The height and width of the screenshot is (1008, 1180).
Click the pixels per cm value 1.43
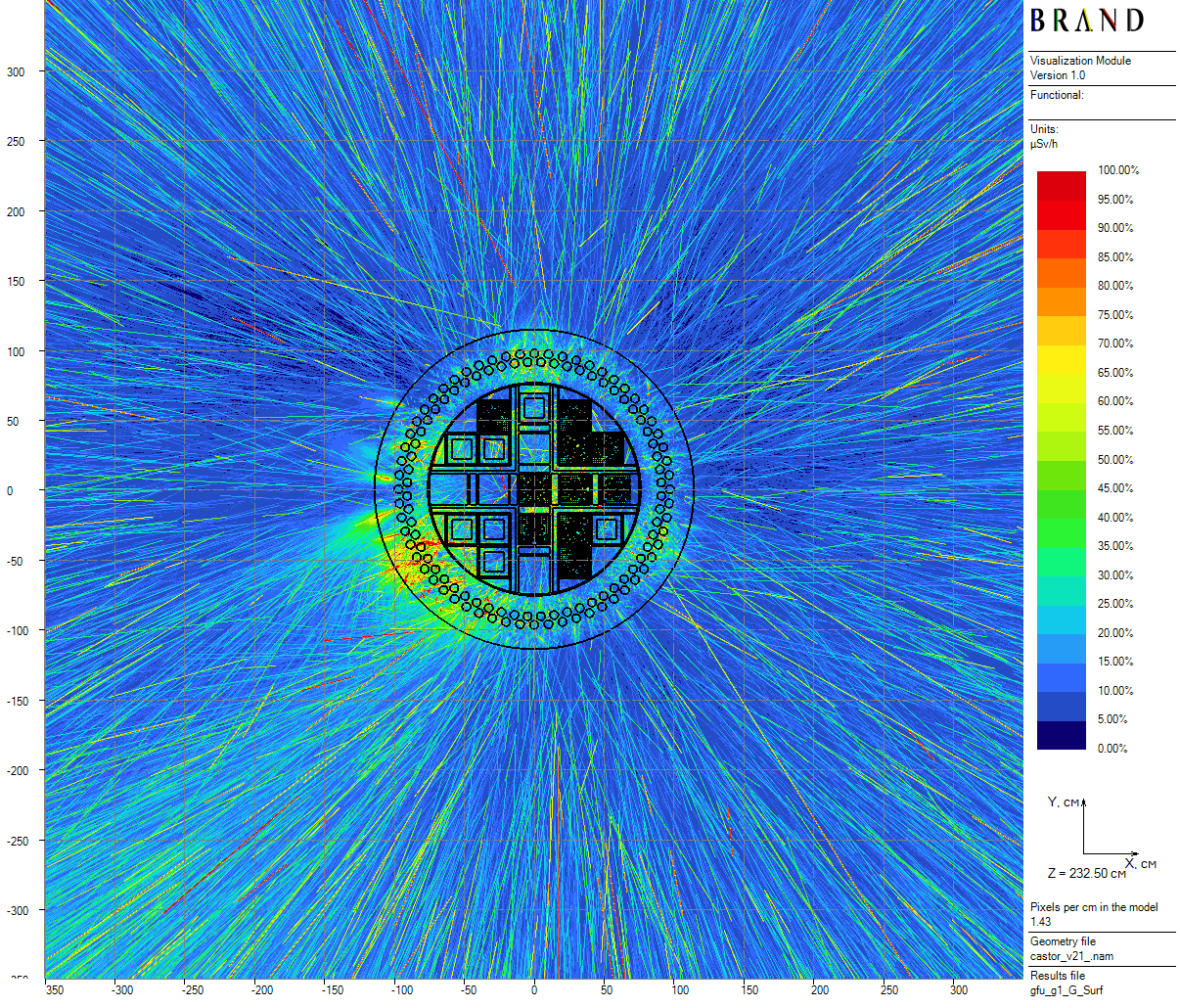[x=1040, y=921]
